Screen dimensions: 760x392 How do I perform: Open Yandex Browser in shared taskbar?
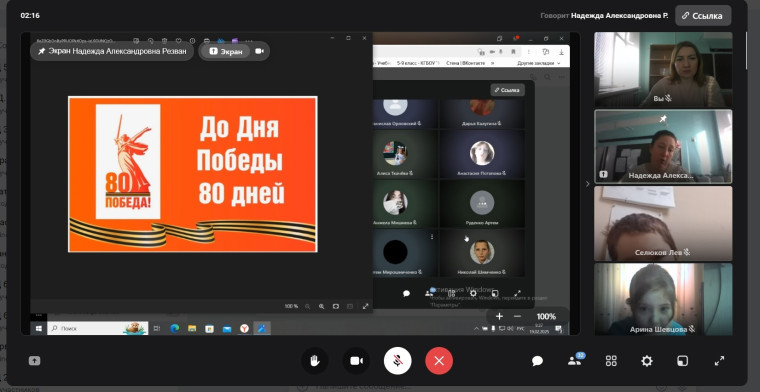(x=245, y=329)
